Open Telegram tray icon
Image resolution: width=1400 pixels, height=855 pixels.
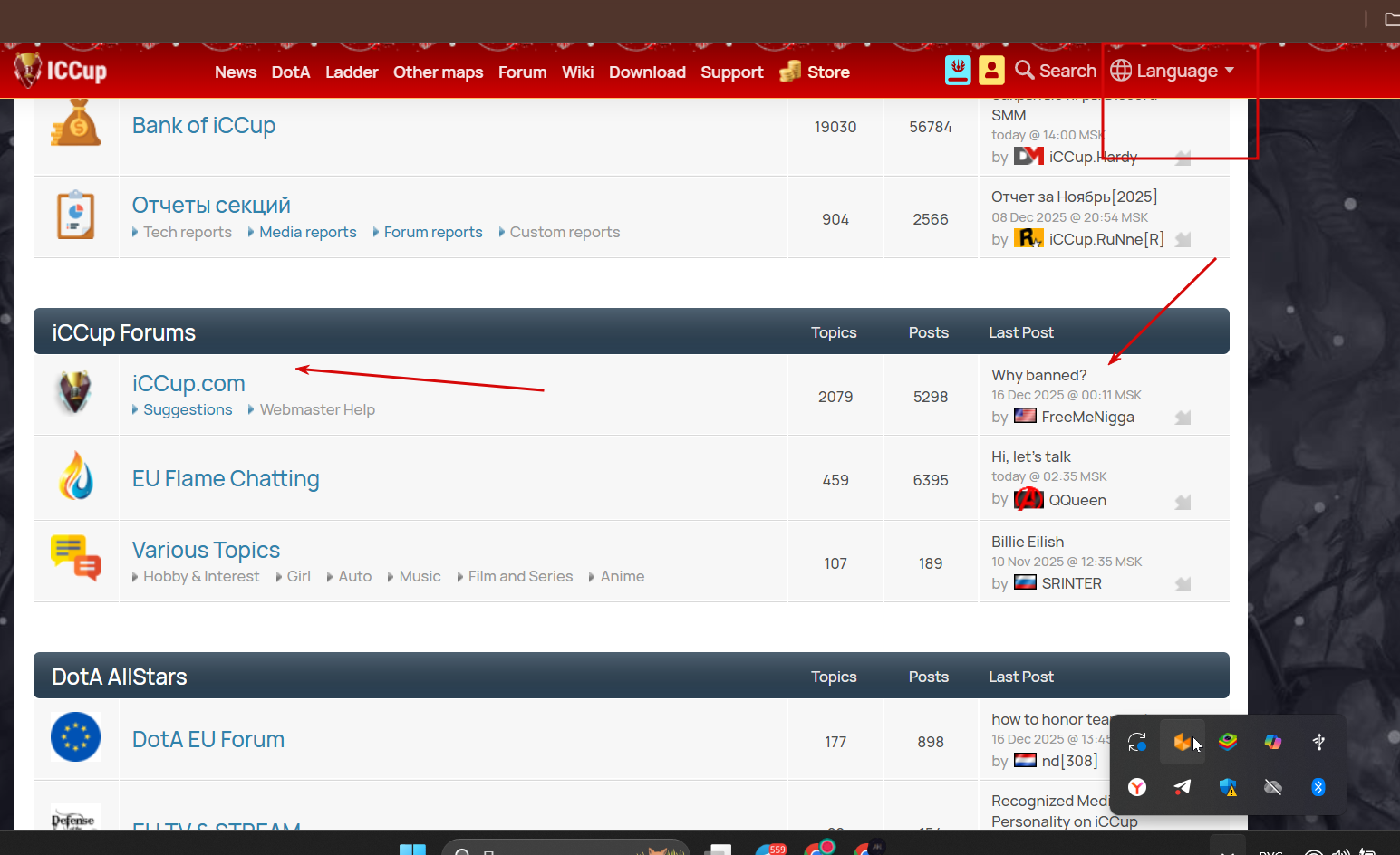point(1183,787)
